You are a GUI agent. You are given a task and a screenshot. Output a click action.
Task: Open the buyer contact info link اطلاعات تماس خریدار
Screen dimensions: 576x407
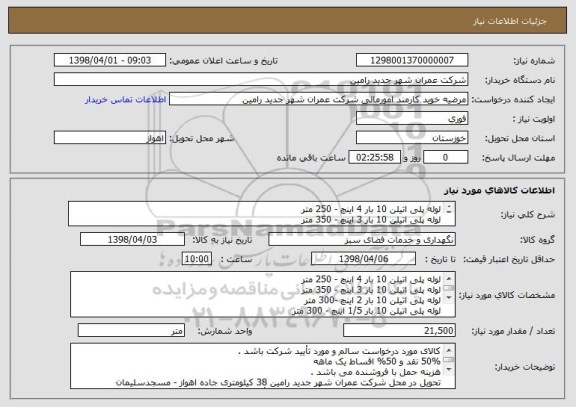click(126, 100)
